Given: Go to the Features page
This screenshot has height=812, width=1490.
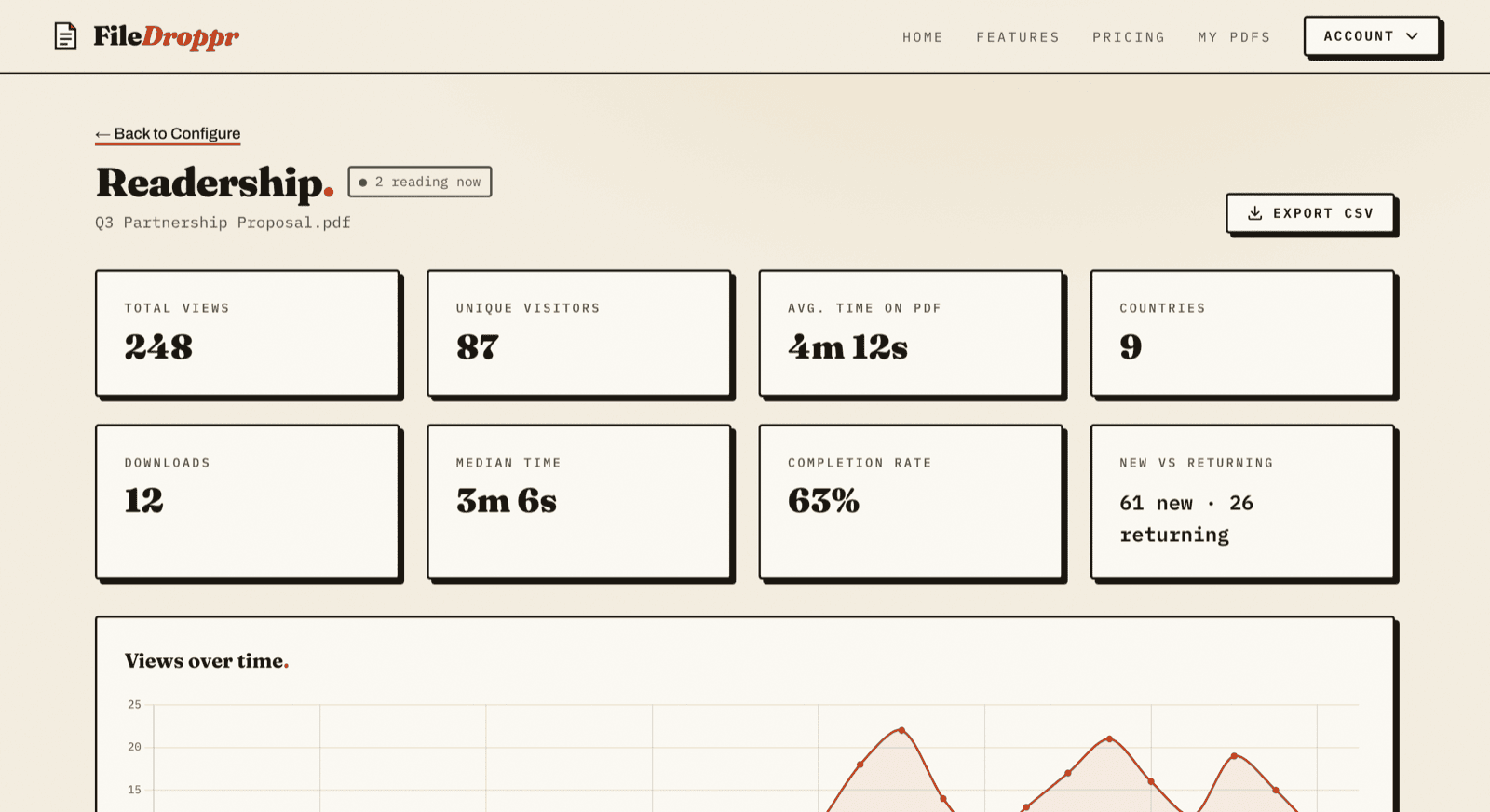Looking at the screenshot, I should tap(1018, 37).
